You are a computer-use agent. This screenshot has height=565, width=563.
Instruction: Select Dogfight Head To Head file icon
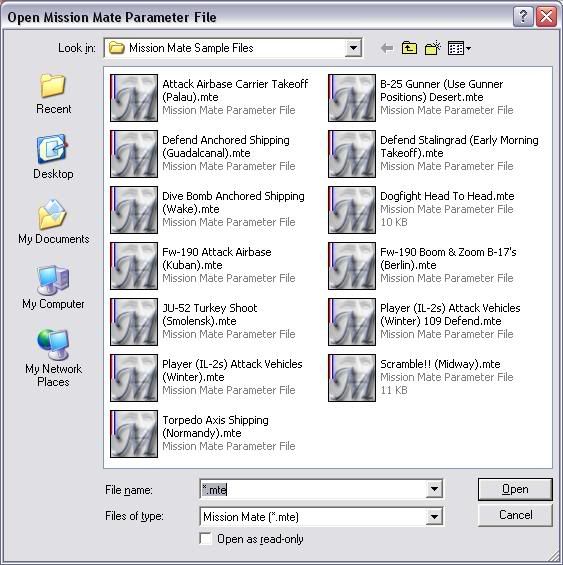[352, 210]
